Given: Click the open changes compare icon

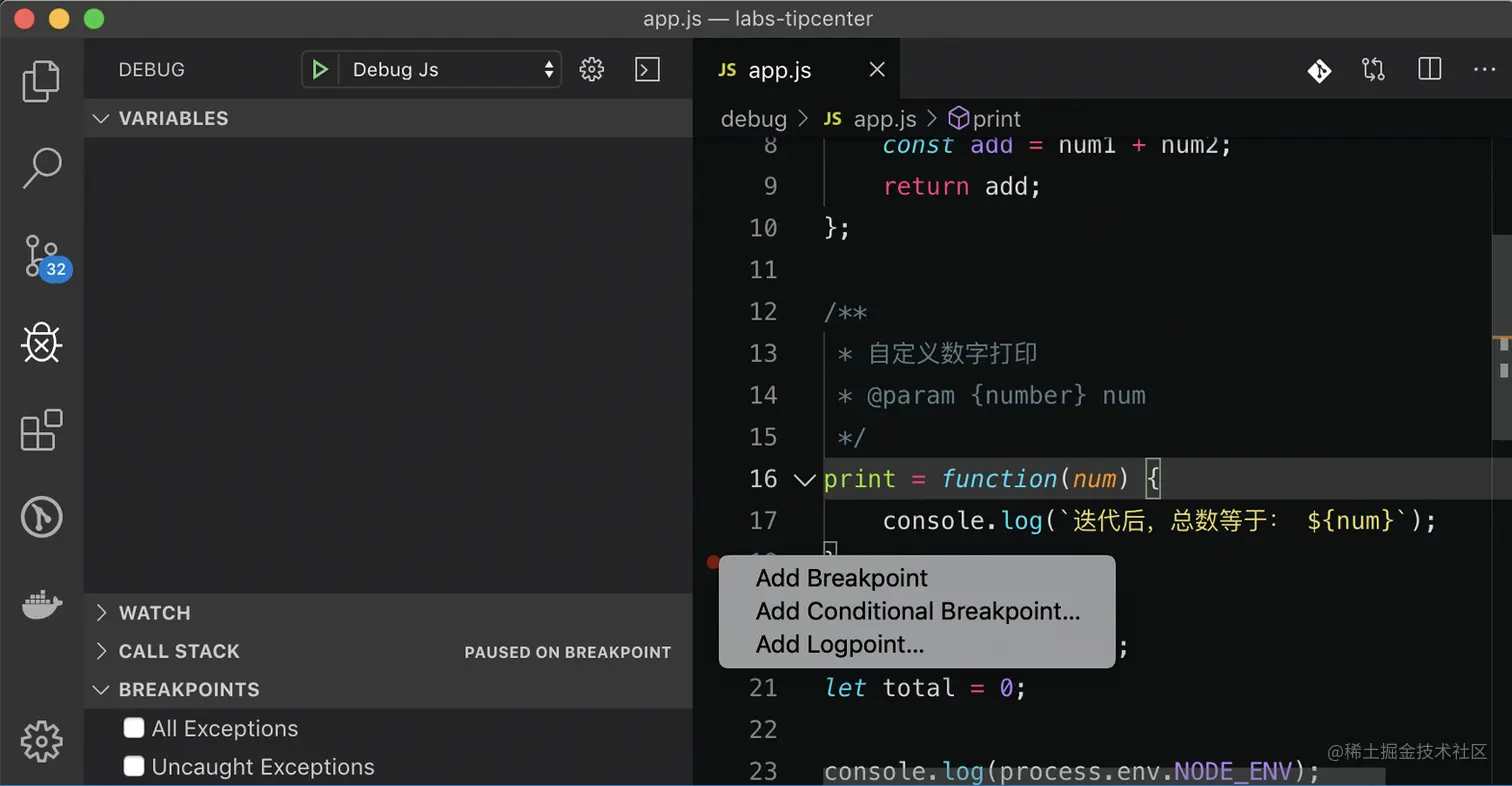Looking at the screenshot, I should pyautogui.click(x=1374, y=70).
